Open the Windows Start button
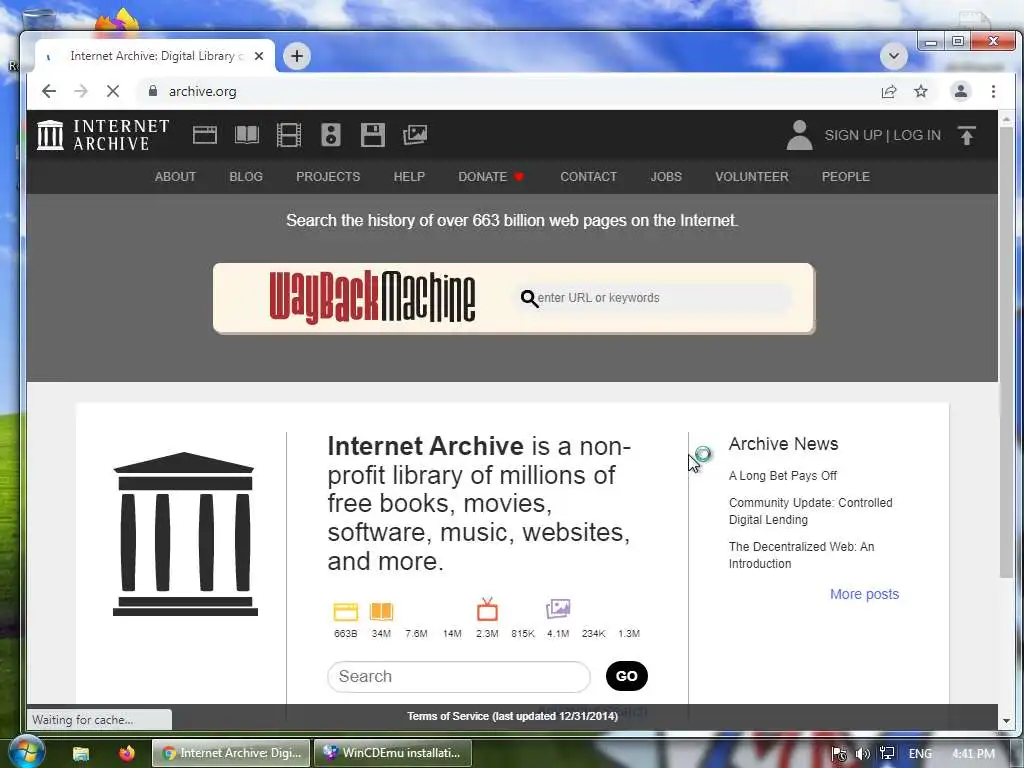 tap(26, 752)
